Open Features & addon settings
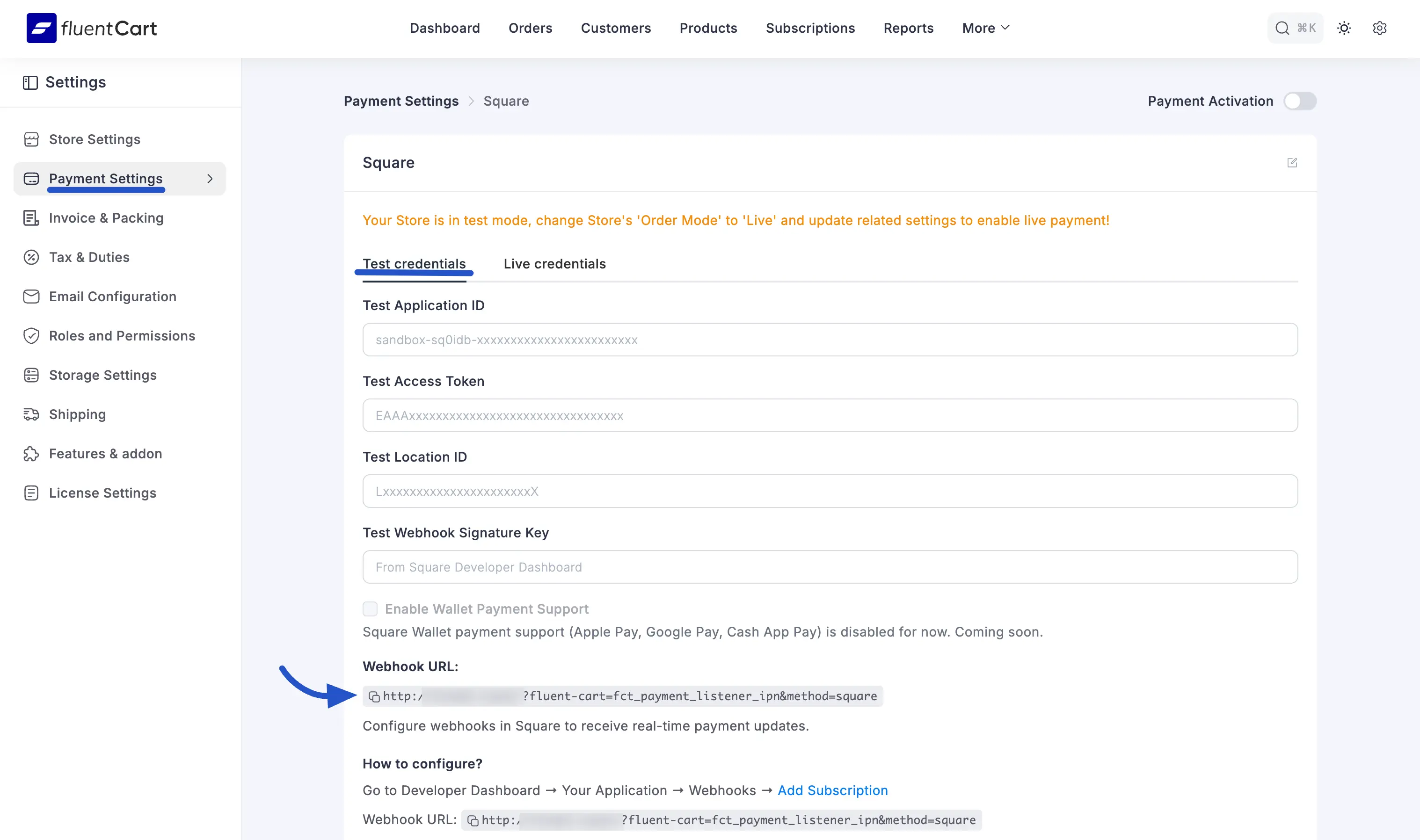Viewport: 1420px width, 840px height. [x=105, y=453]
